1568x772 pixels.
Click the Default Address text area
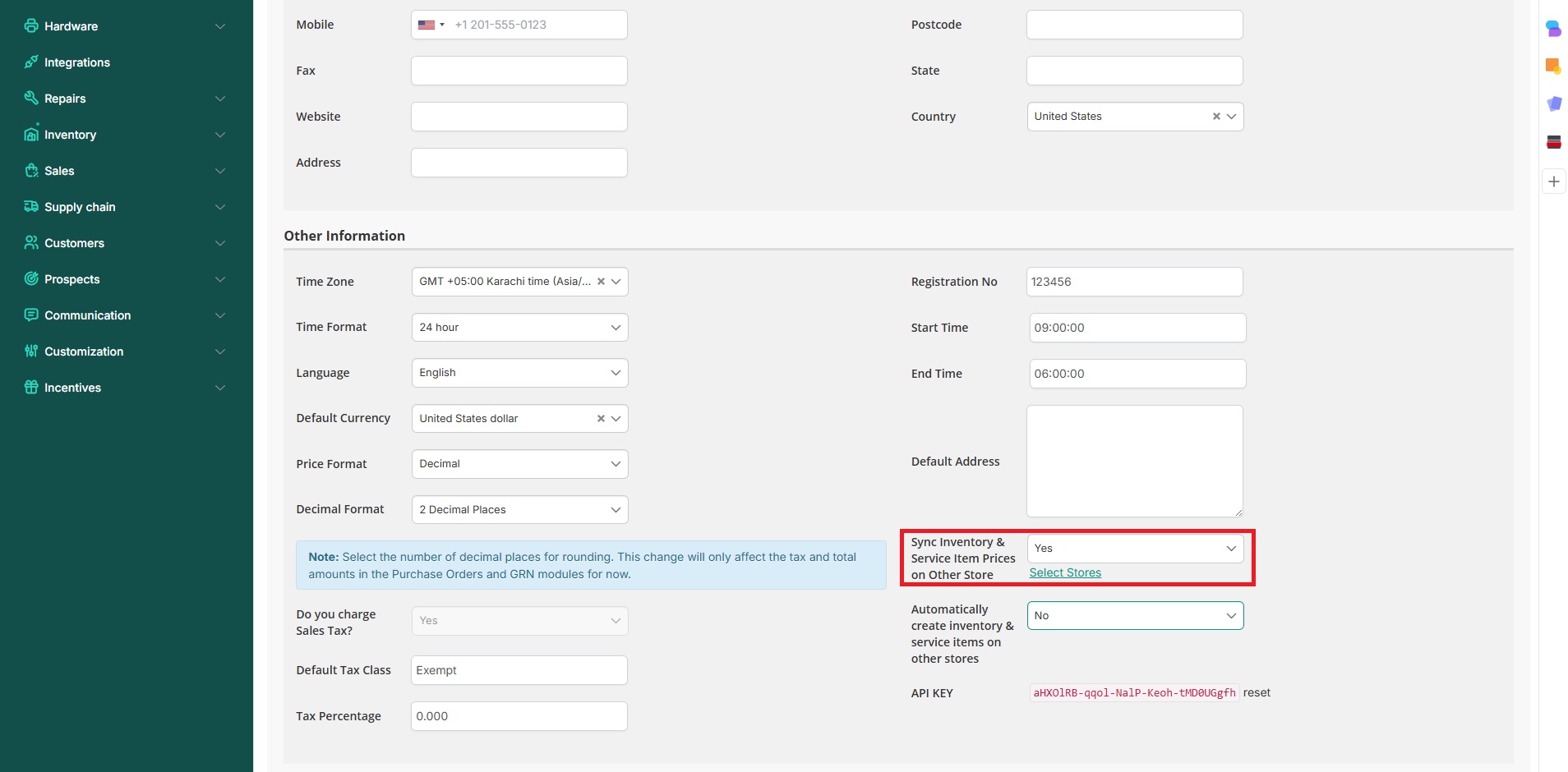click(x=1134, y=461)
